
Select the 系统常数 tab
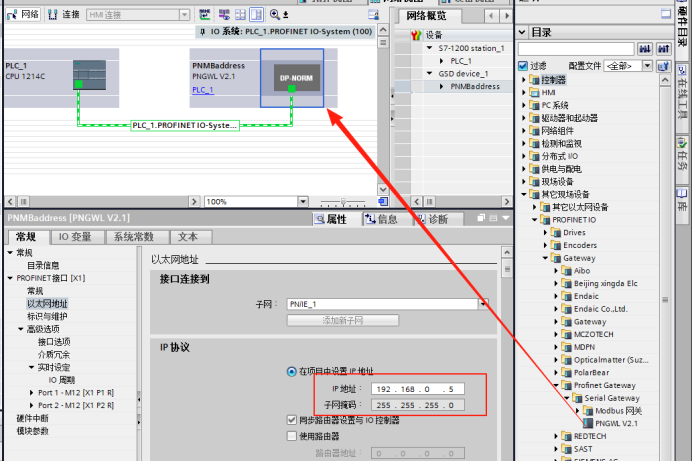(x=134, y=237)
